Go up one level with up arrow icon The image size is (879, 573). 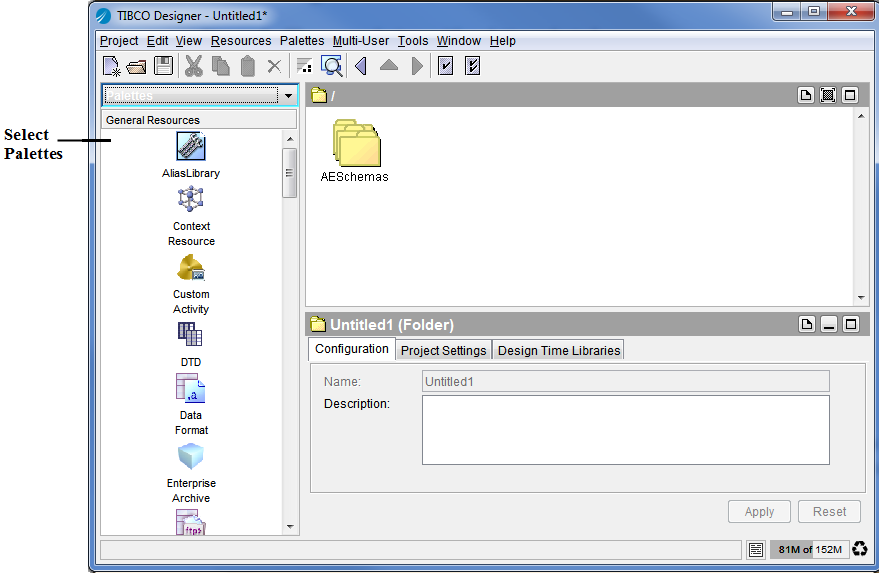388,66
